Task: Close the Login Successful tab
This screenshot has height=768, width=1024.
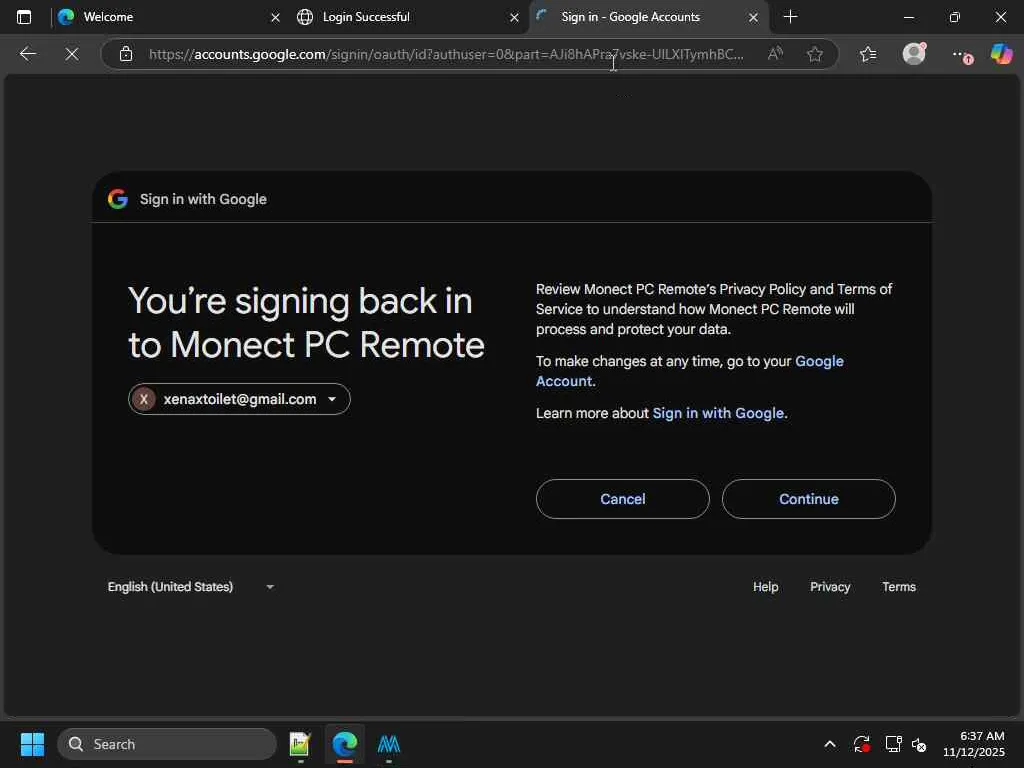Action: coord(514,18)
